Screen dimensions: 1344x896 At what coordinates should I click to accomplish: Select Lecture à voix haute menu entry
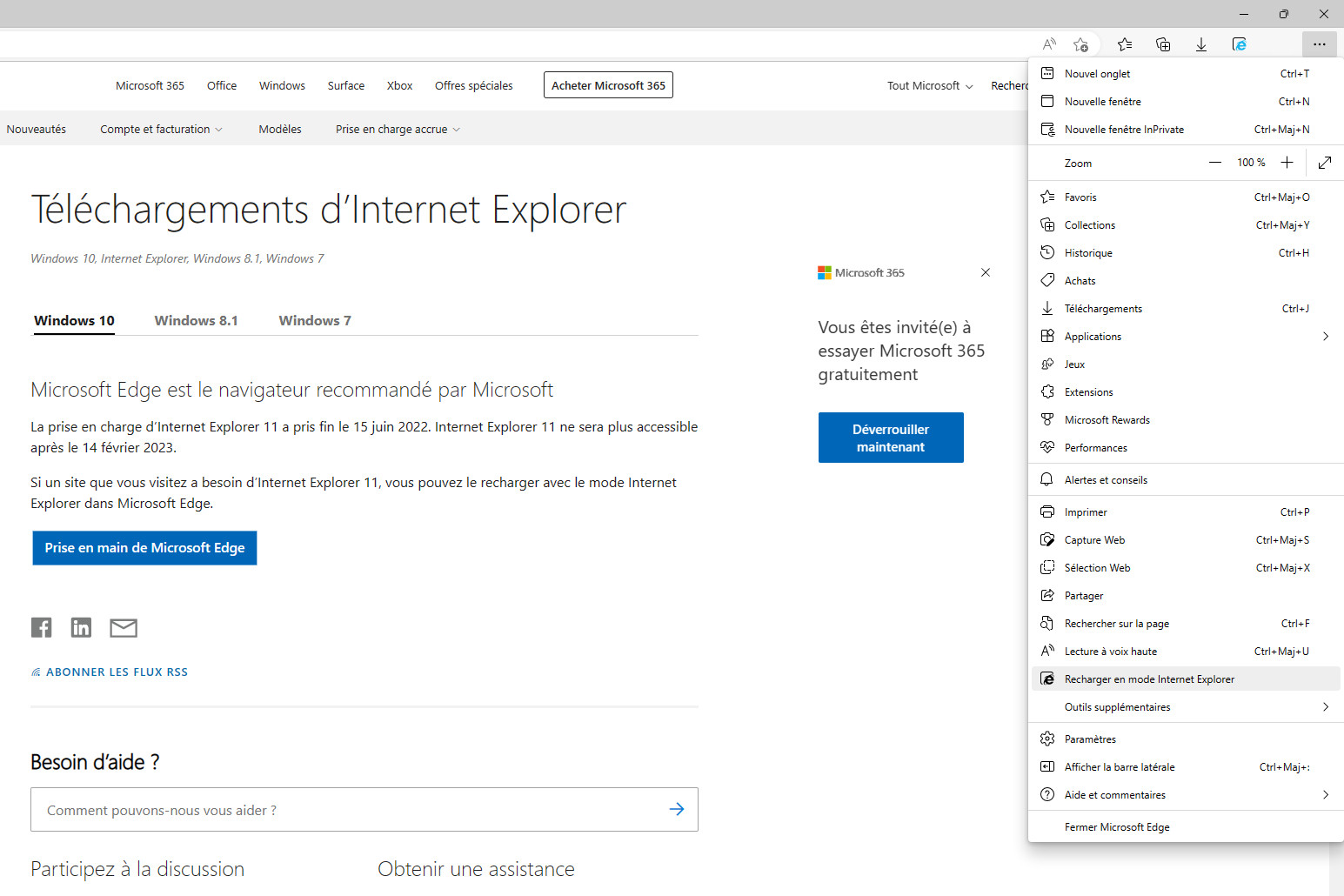[1186, 652]
